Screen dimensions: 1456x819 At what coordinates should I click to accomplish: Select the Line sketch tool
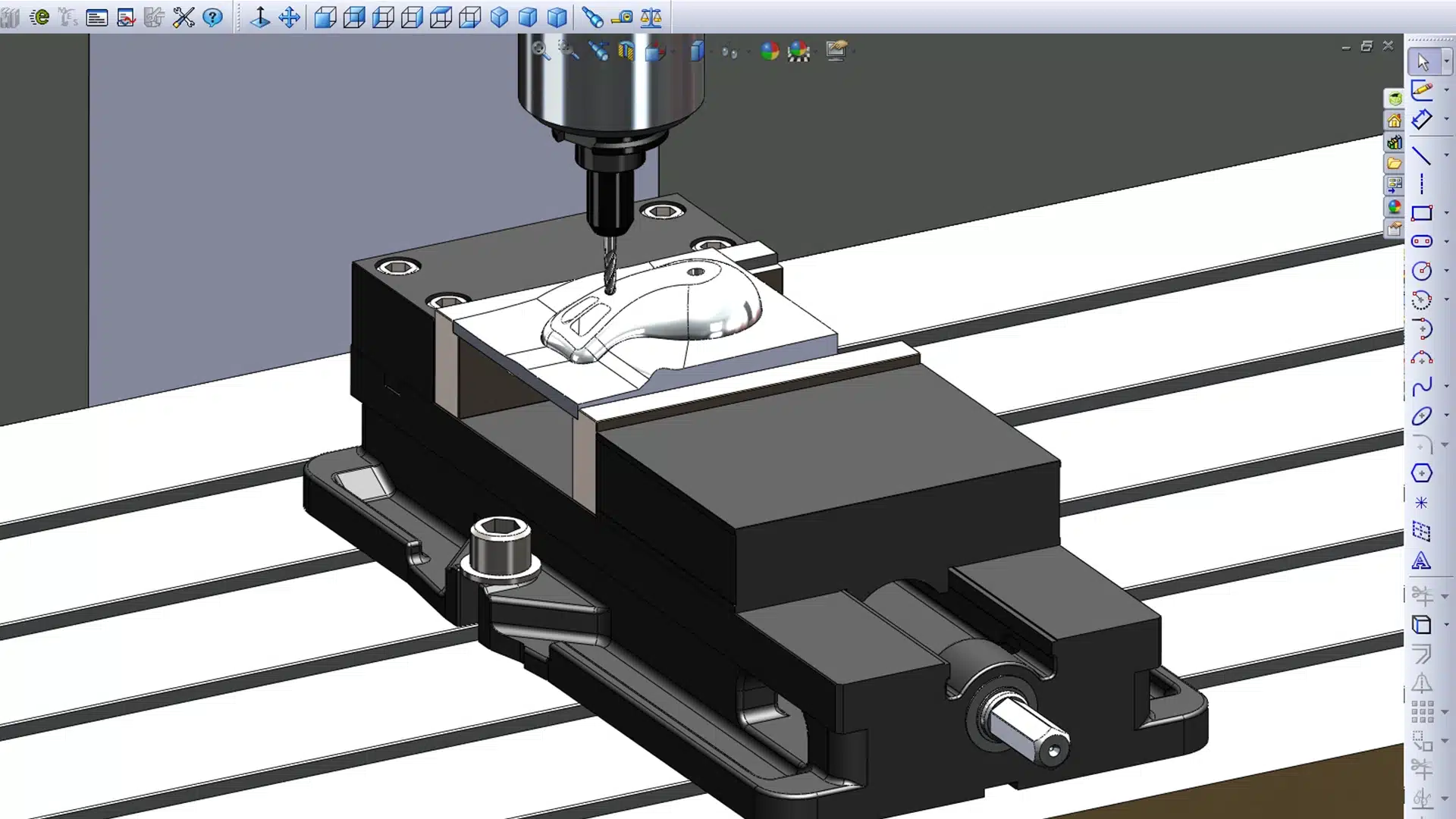tap(1422, 155)
